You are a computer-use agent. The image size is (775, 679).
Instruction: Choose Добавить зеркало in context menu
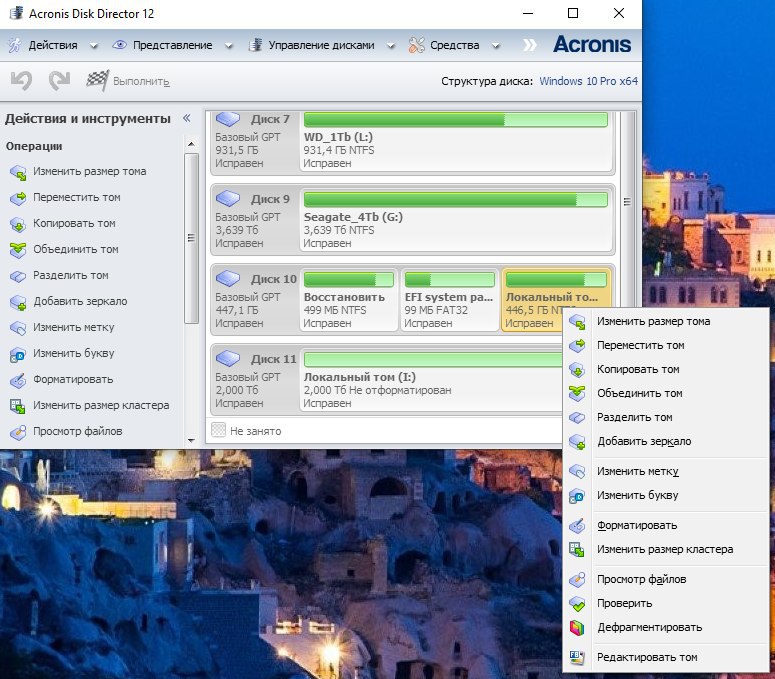(665, 442)
